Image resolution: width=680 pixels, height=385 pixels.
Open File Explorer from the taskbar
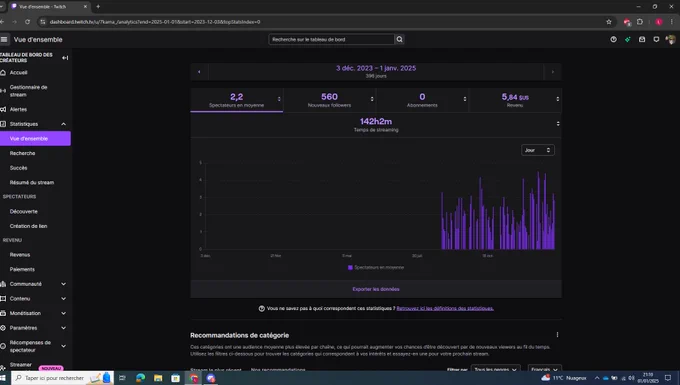(x=158, y=378)
